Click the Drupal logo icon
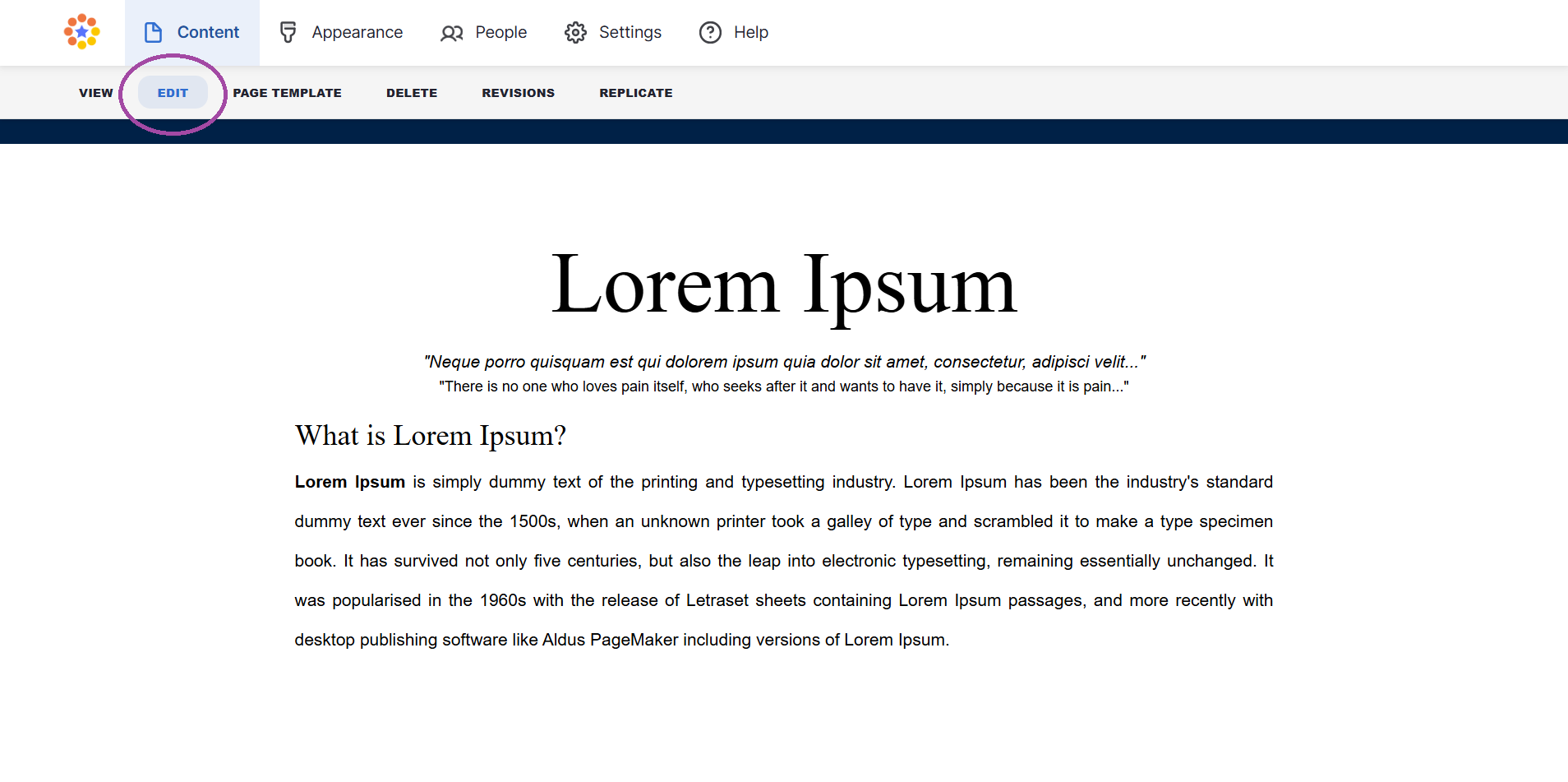This screenshot has height=782, width=1568. (81, 32)
